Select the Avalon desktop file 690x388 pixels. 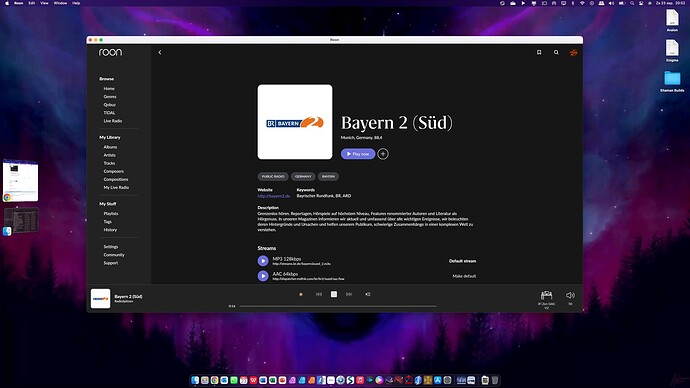(672, 20)
